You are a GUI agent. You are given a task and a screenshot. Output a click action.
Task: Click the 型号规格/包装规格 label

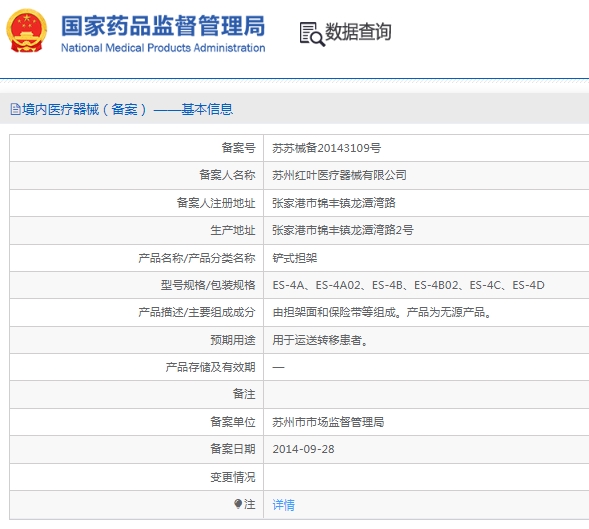[208, 285]
